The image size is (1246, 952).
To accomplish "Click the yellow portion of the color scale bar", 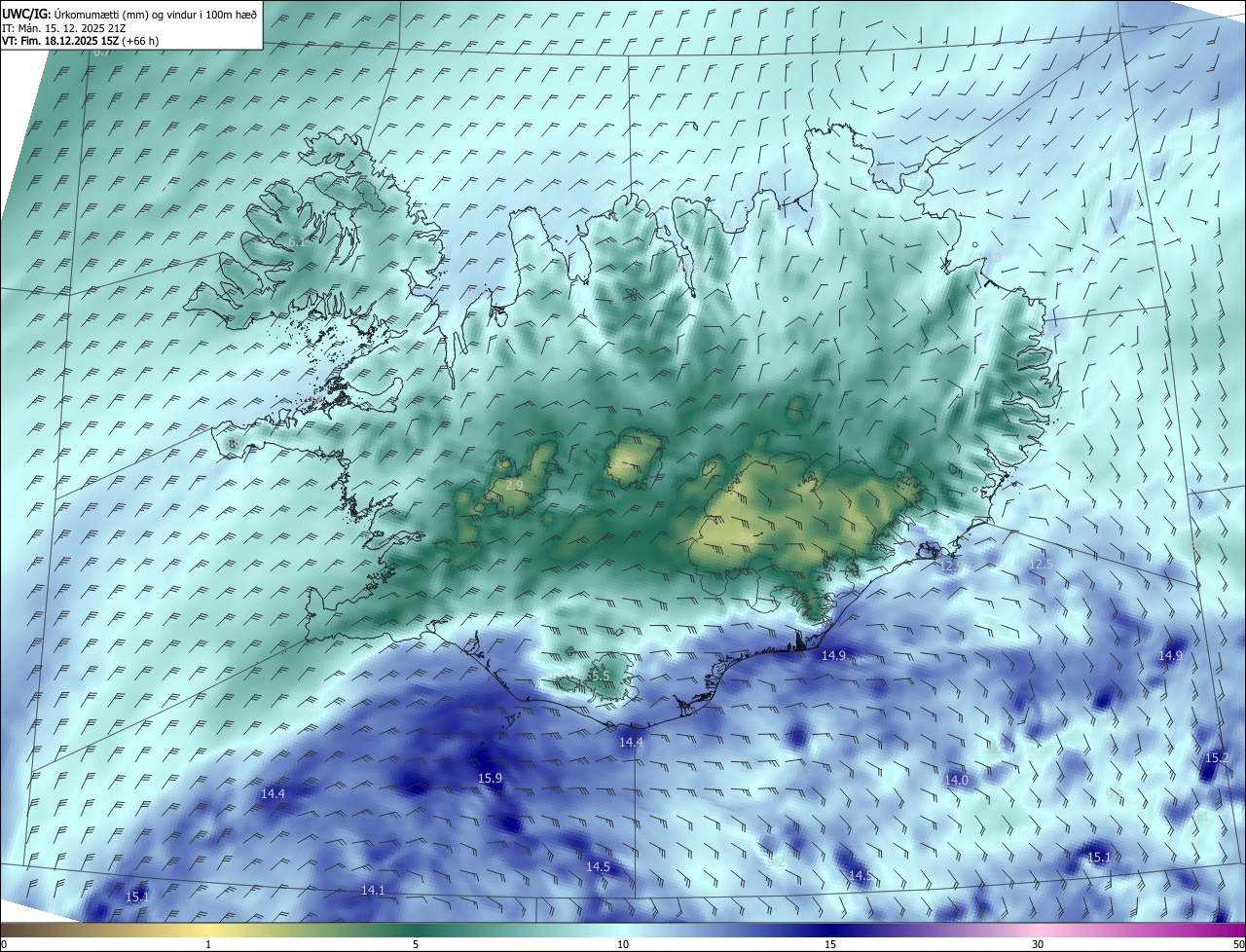I will tap(209, 930).
